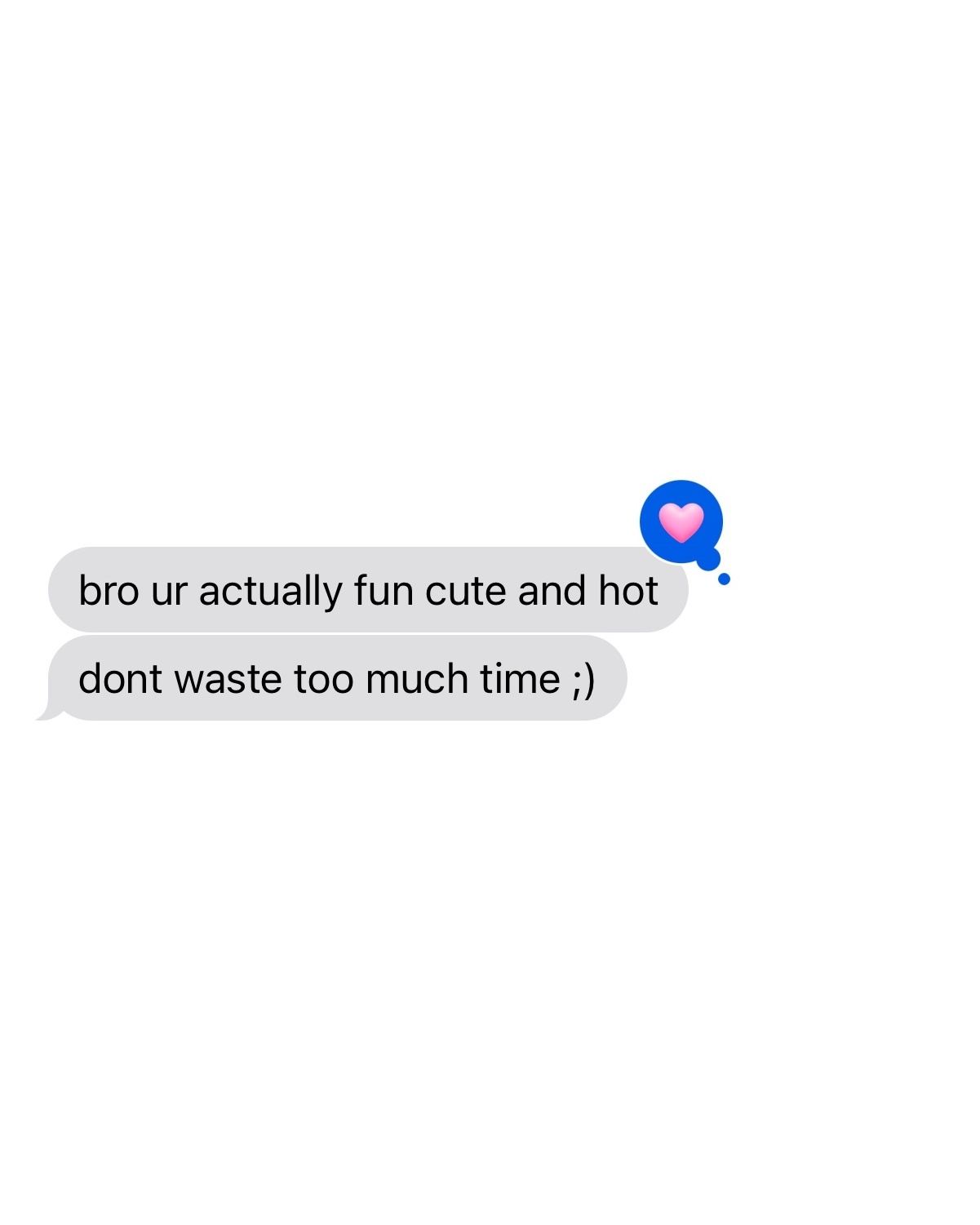
Task: Click the word "actually" in the message
Action: pyautogui.click(x=270, y=592)
